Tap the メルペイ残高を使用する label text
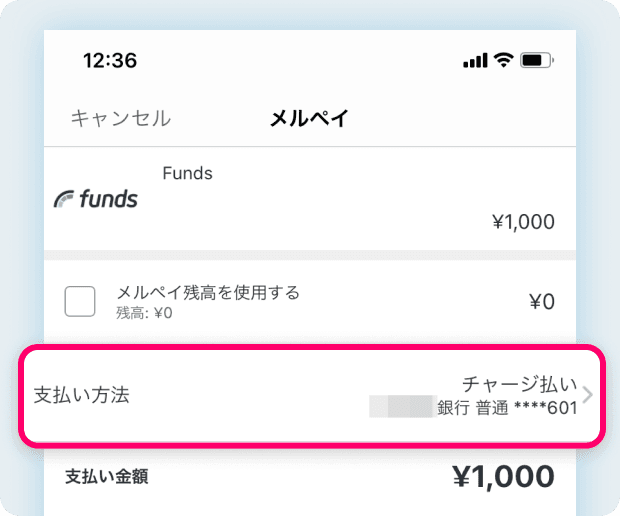 tap(208, 293)
